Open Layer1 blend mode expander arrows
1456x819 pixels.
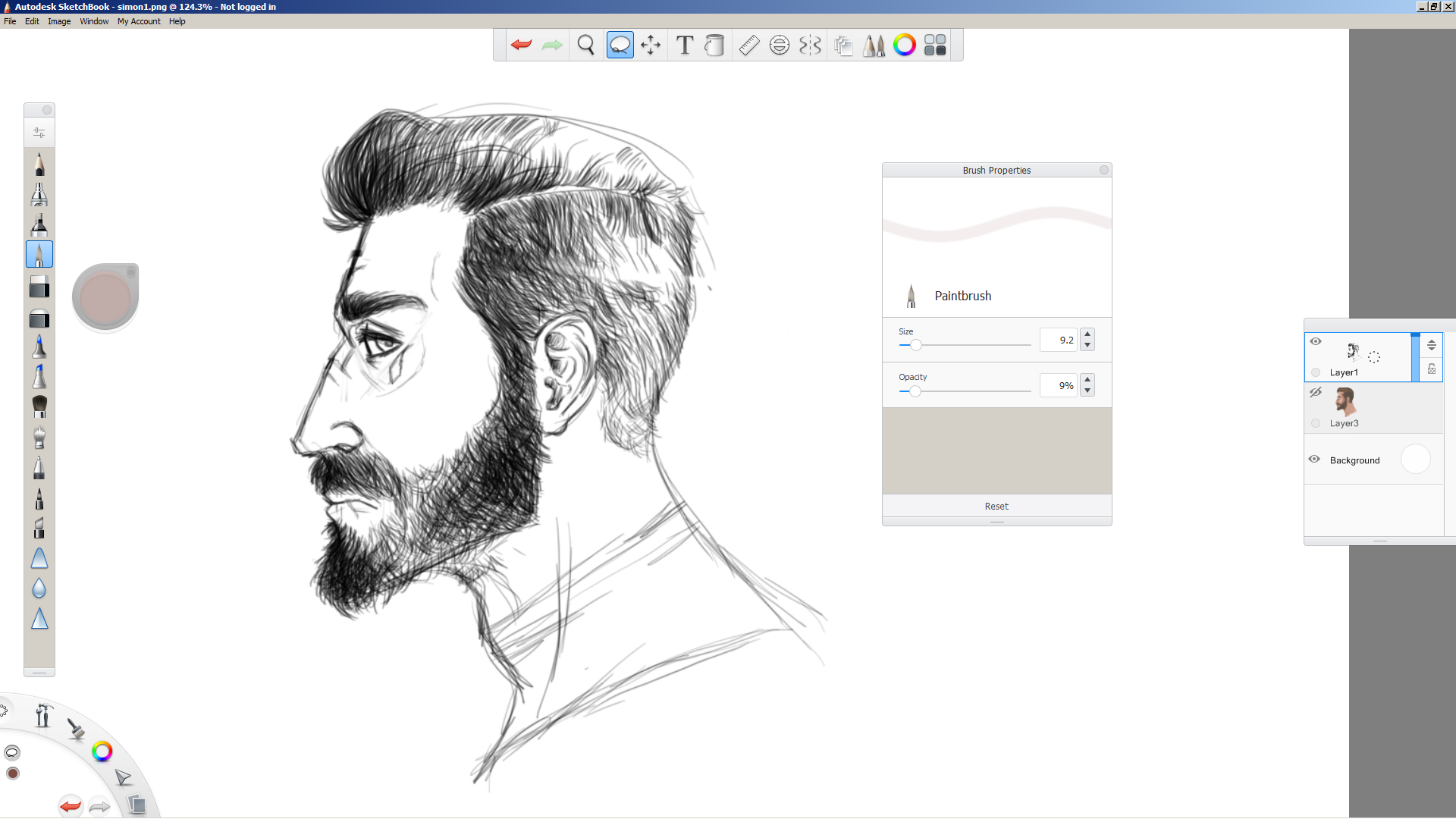[x=1432, y=345]
